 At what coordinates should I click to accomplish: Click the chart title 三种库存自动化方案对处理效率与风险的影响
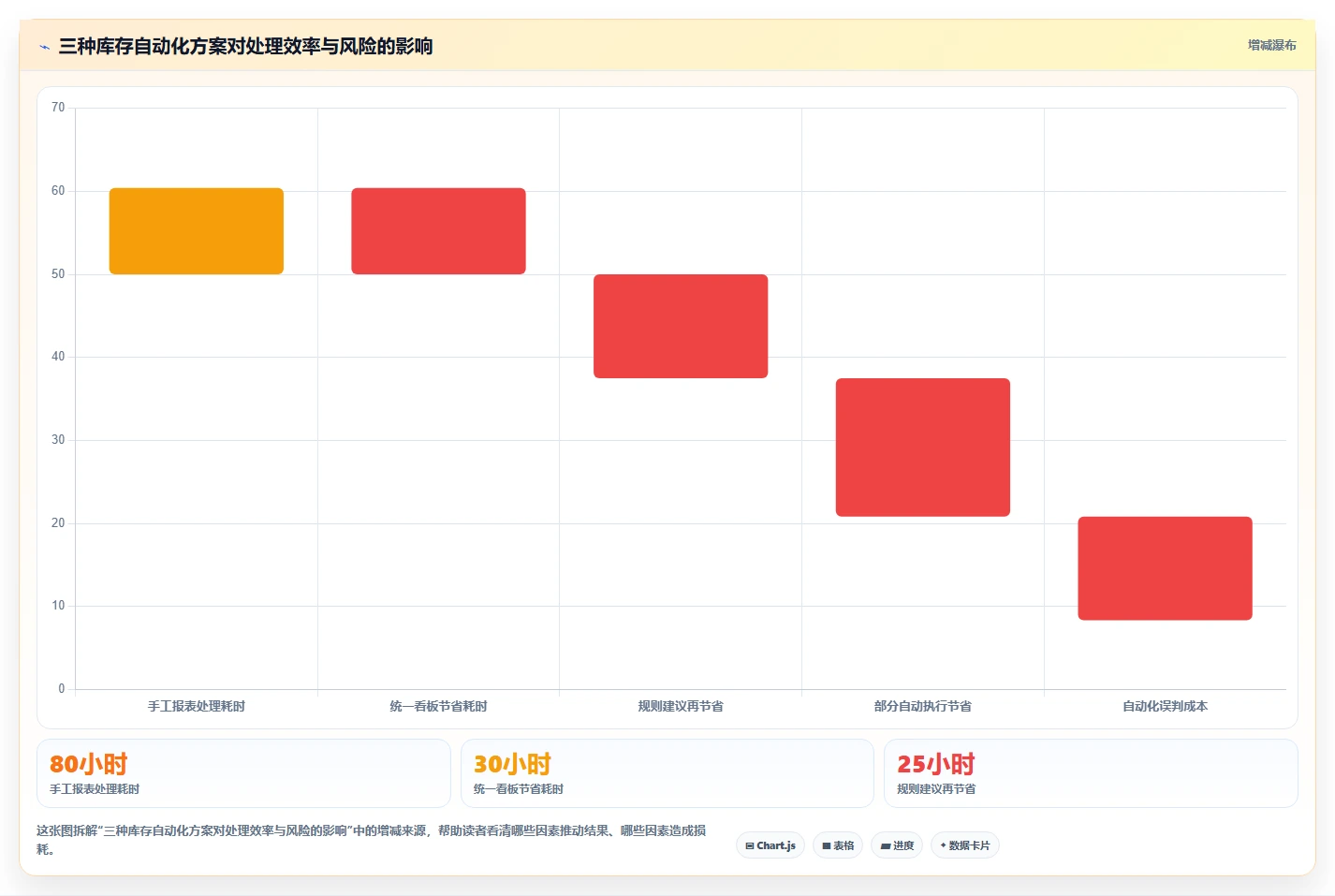click(x=245, y=47)
